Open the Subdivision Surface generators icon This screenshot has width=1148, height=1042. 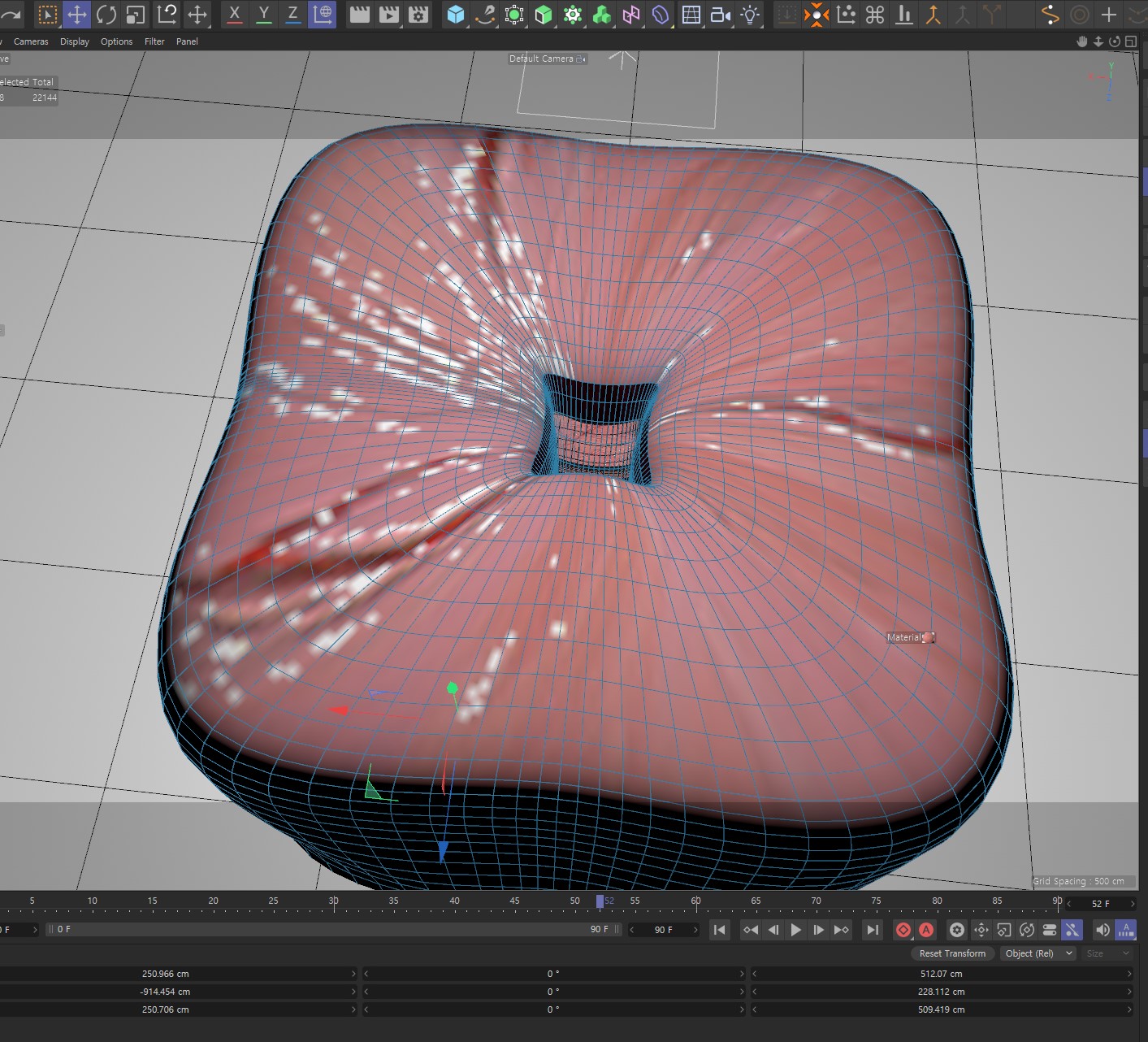(514, 15)
